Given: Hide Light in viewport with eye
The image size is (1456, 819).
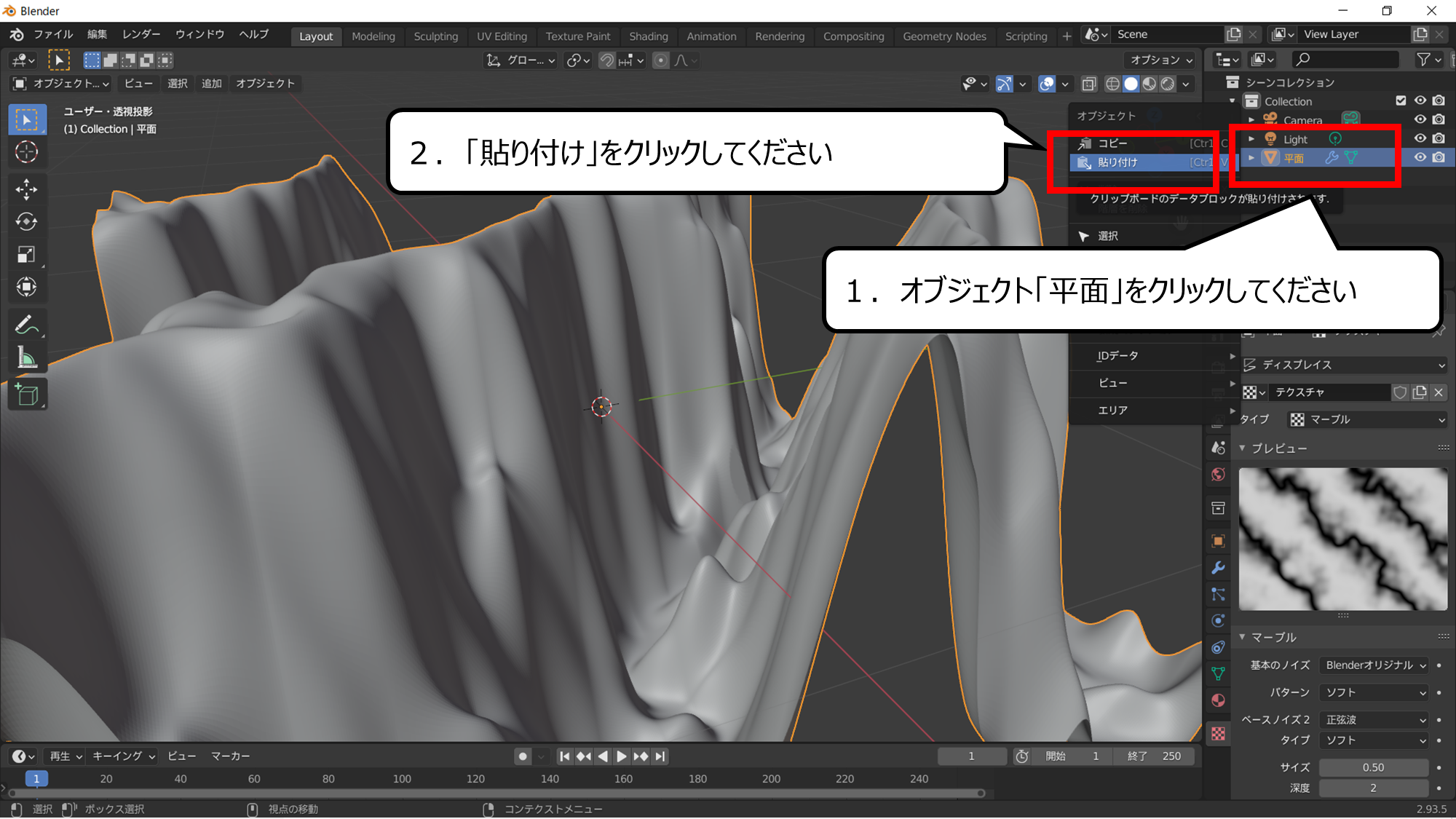Looking at the screenshot, I should (1420, 138).
